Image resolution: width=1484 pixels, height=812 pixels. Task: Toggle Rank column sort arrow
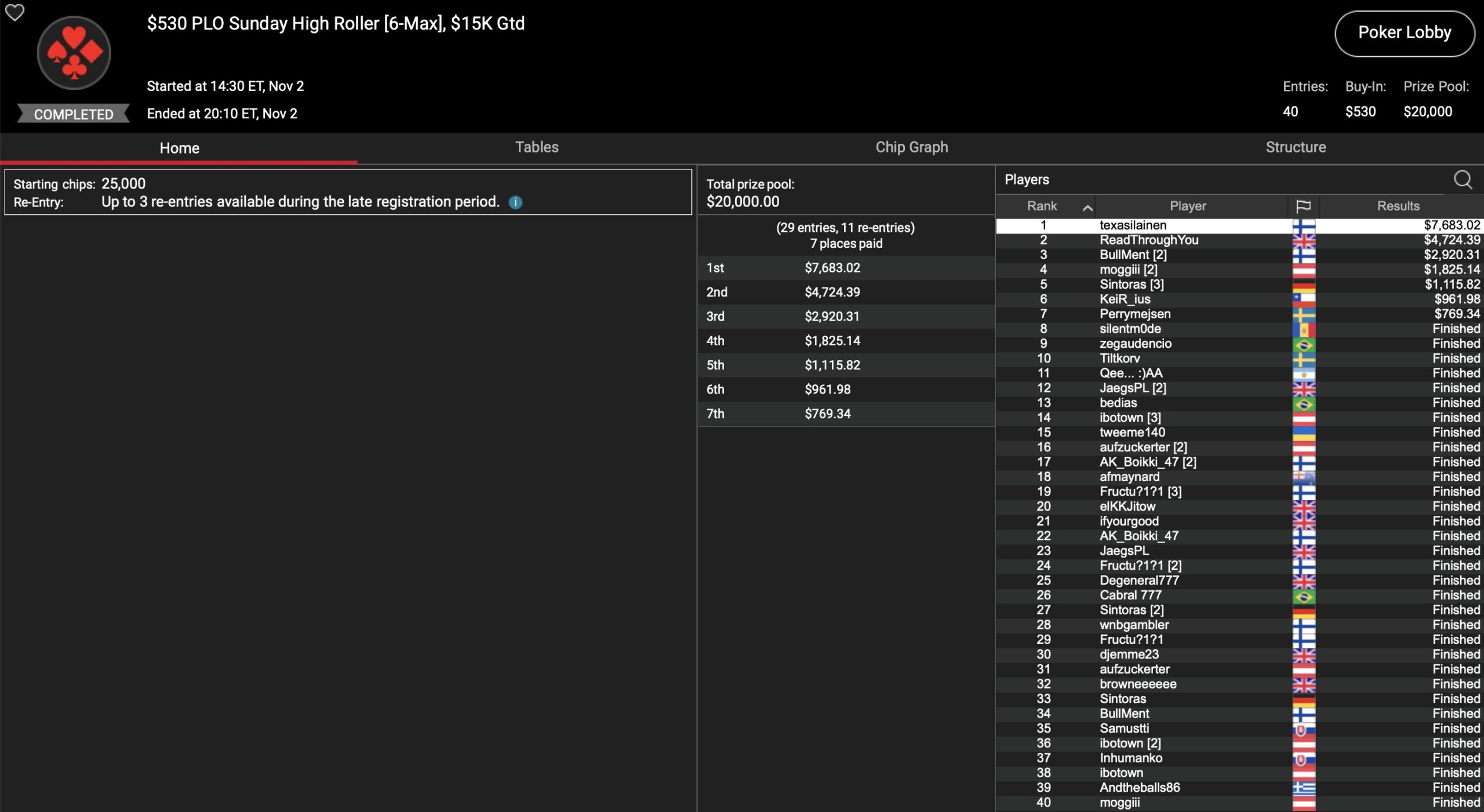tap(1087, 207)
